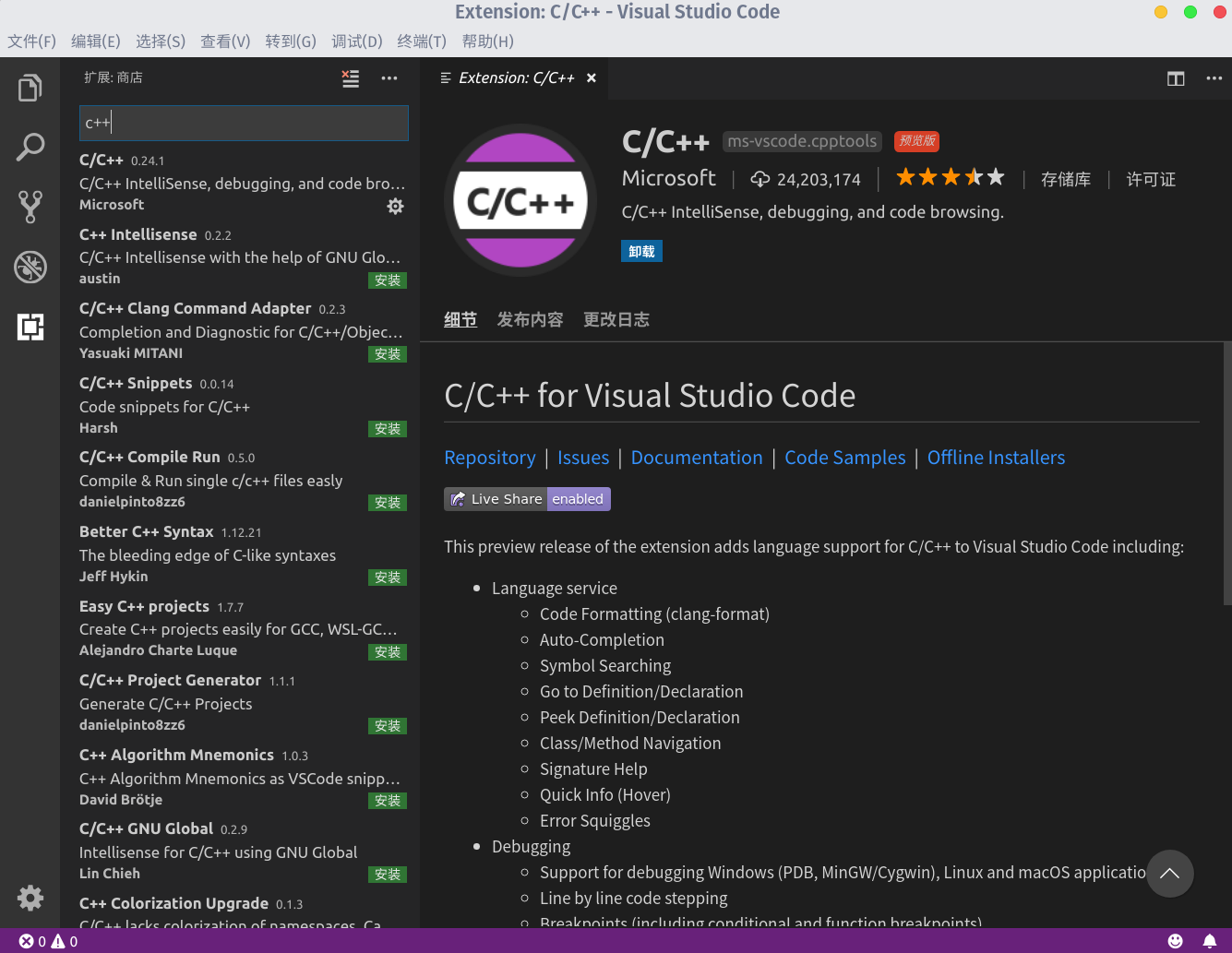Click the download count 24,203,174

(x=806, y=179)
